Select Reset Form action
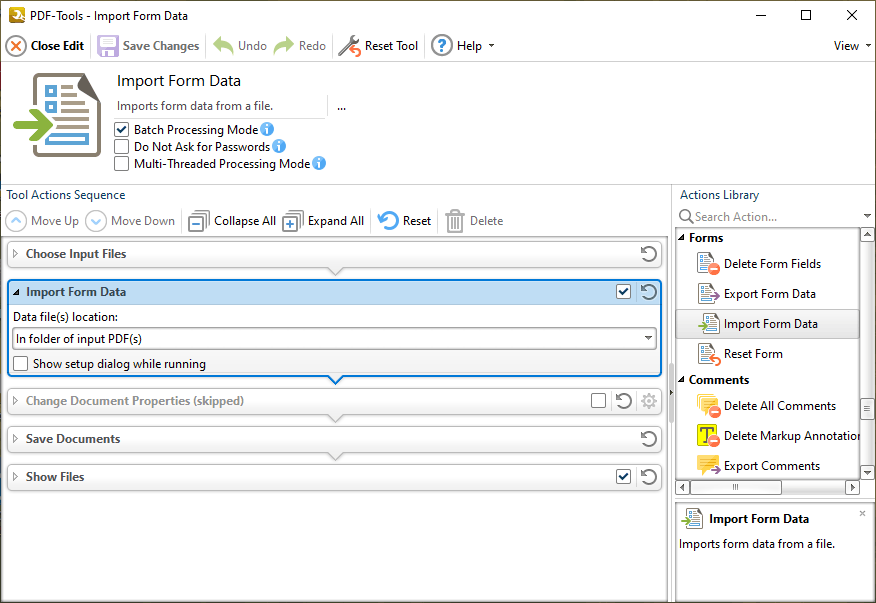The image size is (876, 603). pos(768,354)
